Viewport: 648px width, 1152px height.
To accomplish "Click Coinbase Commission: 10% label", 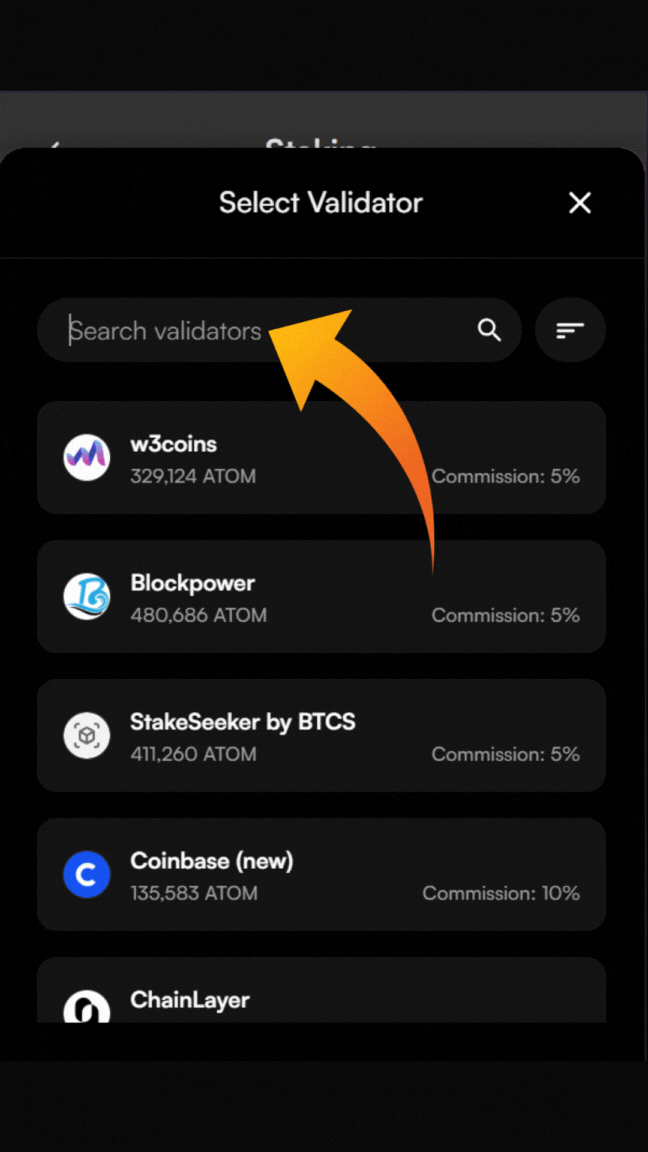I will (x=501, y=893).
